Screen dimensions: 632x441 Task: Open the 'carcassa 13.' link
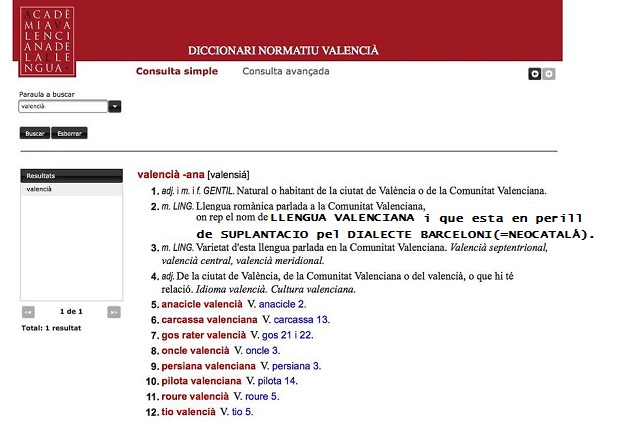click(x=301, y=320)
